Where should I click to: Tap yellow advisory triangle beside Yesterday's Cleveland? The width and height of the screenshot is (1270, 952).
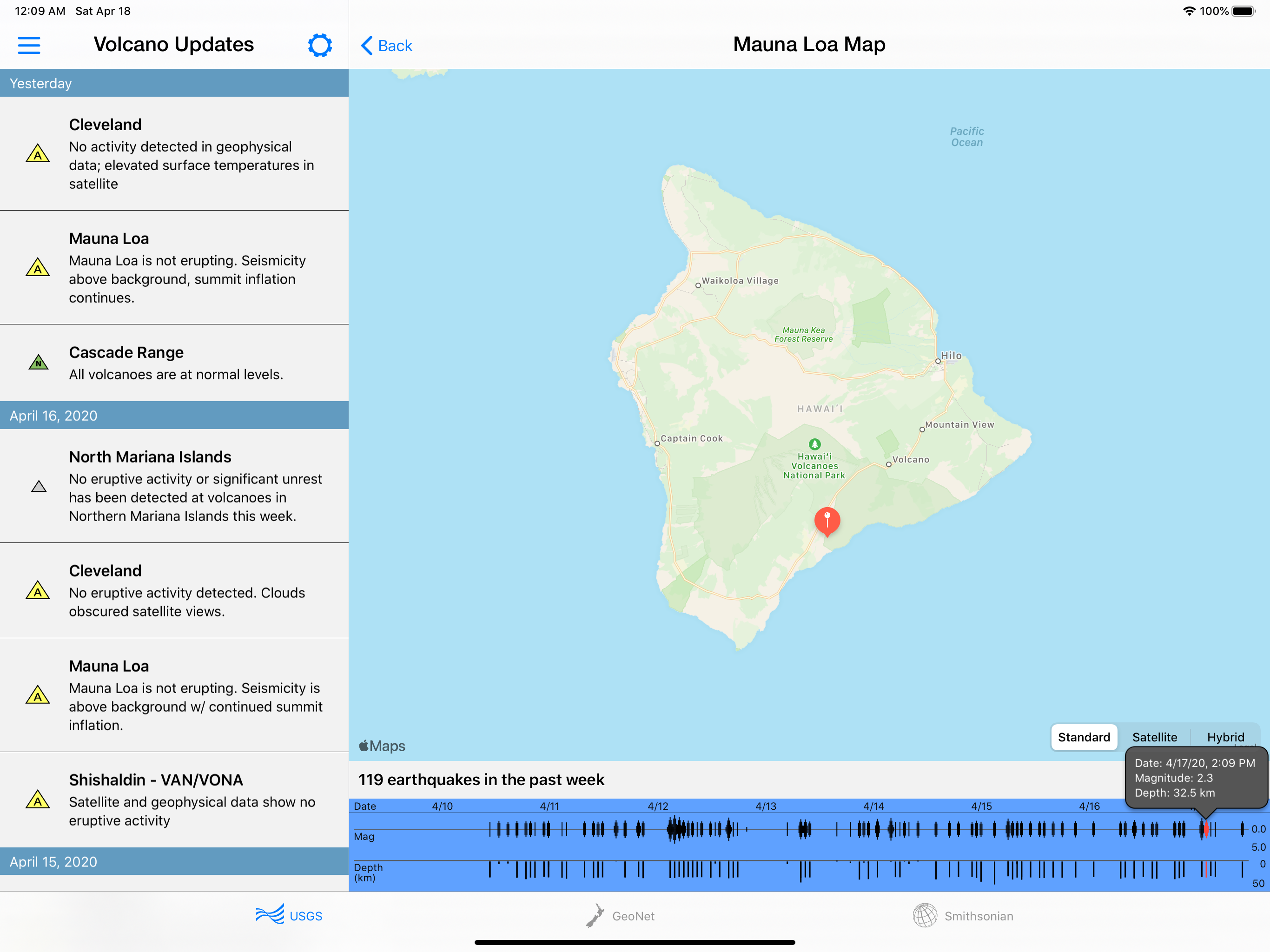(x=38, y=153)
